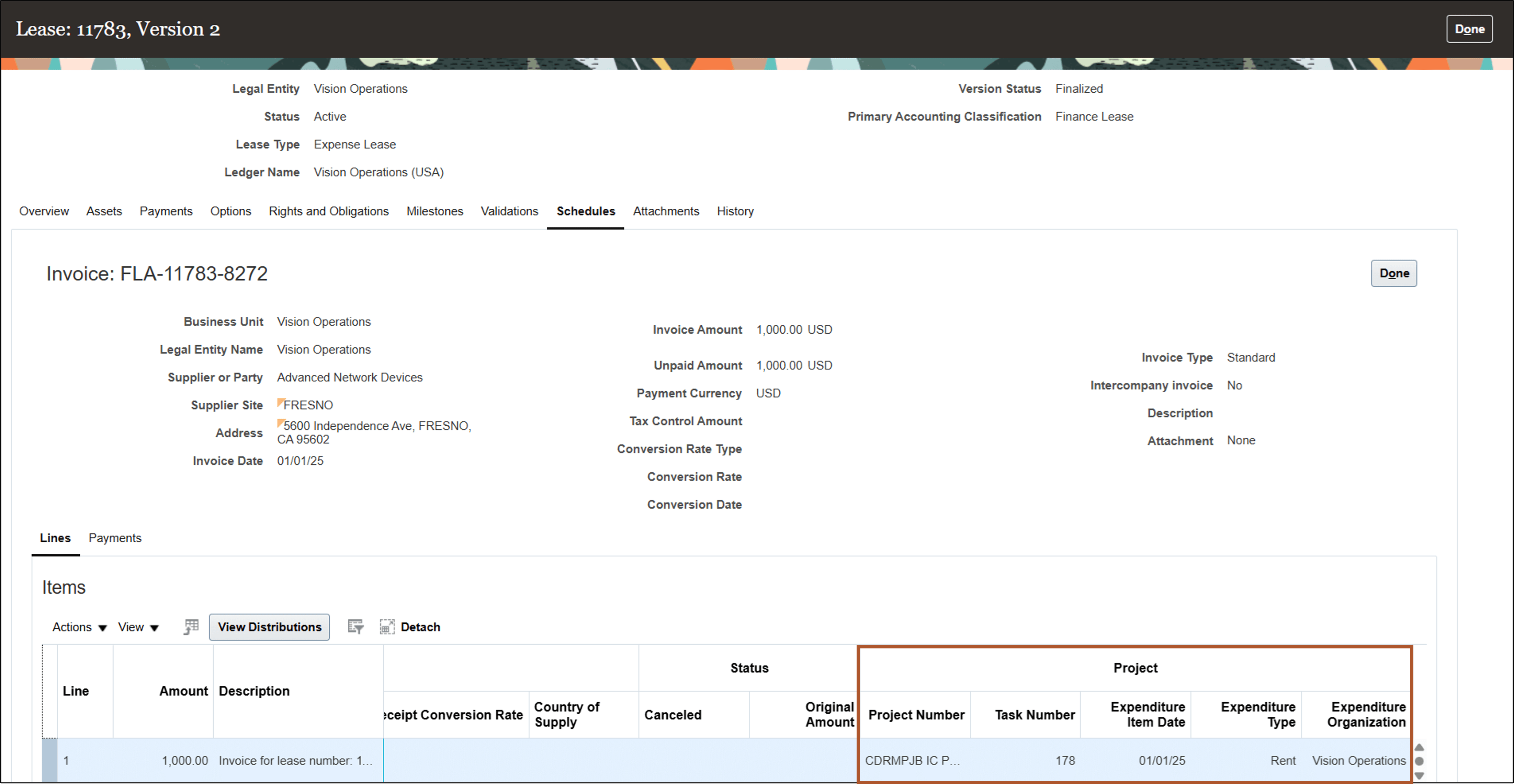
Task: Click the Detach table icon
Action: point(387,626)
